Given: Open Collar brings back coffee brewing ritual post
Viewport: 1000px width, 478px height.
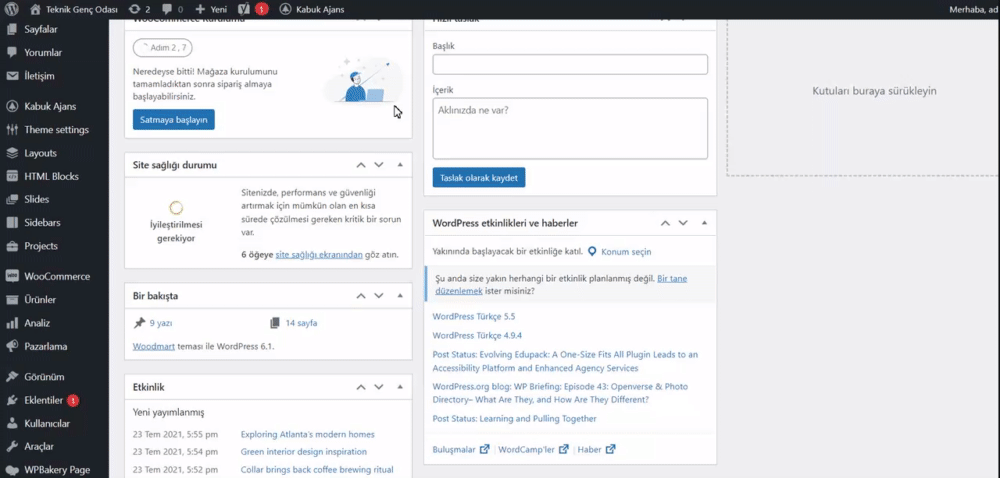Looking at the screenshot, I should 317,470.
